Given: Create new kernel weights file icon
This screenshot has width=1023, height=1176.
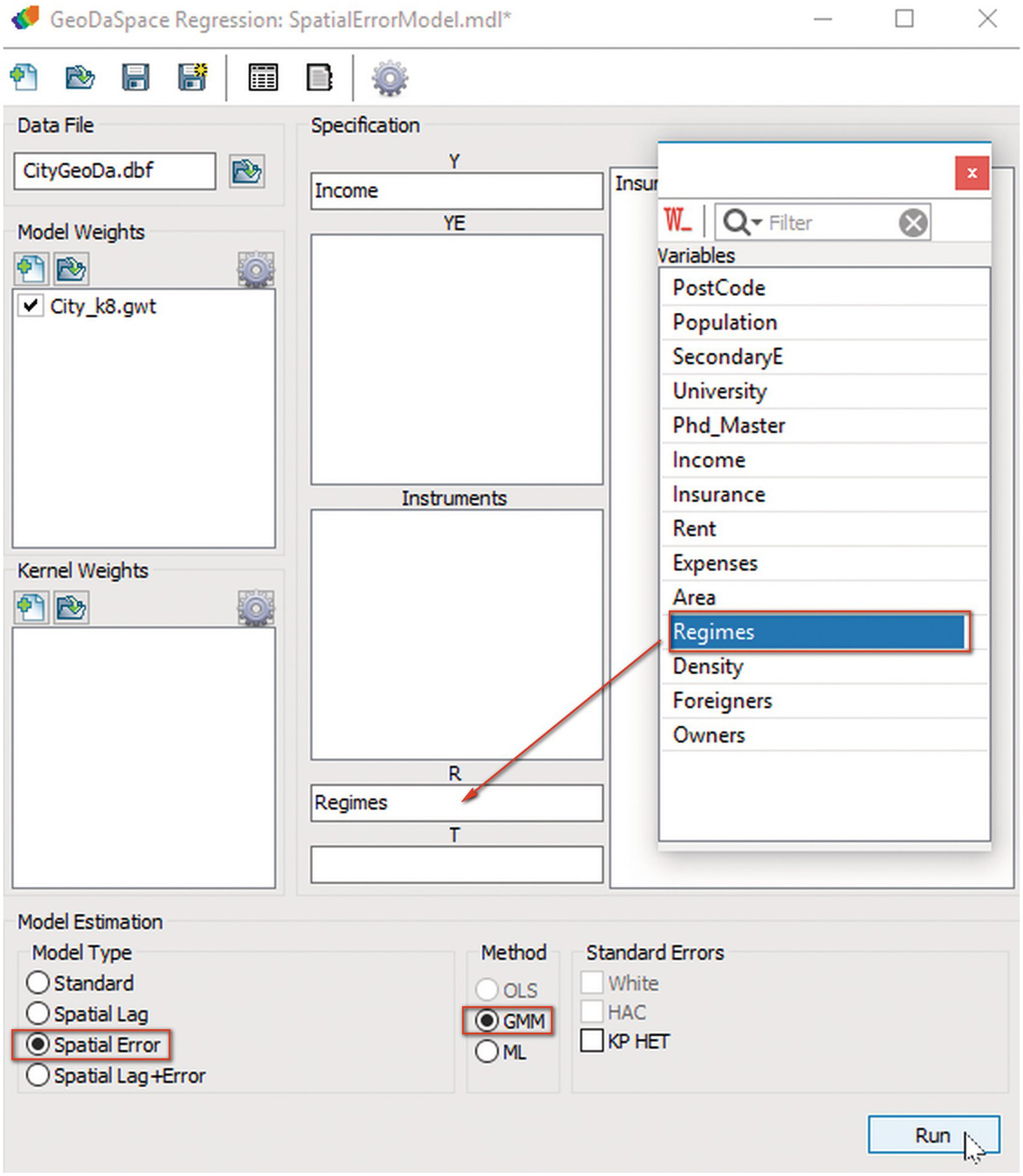Looking at the screenshot, I should 31,607.
